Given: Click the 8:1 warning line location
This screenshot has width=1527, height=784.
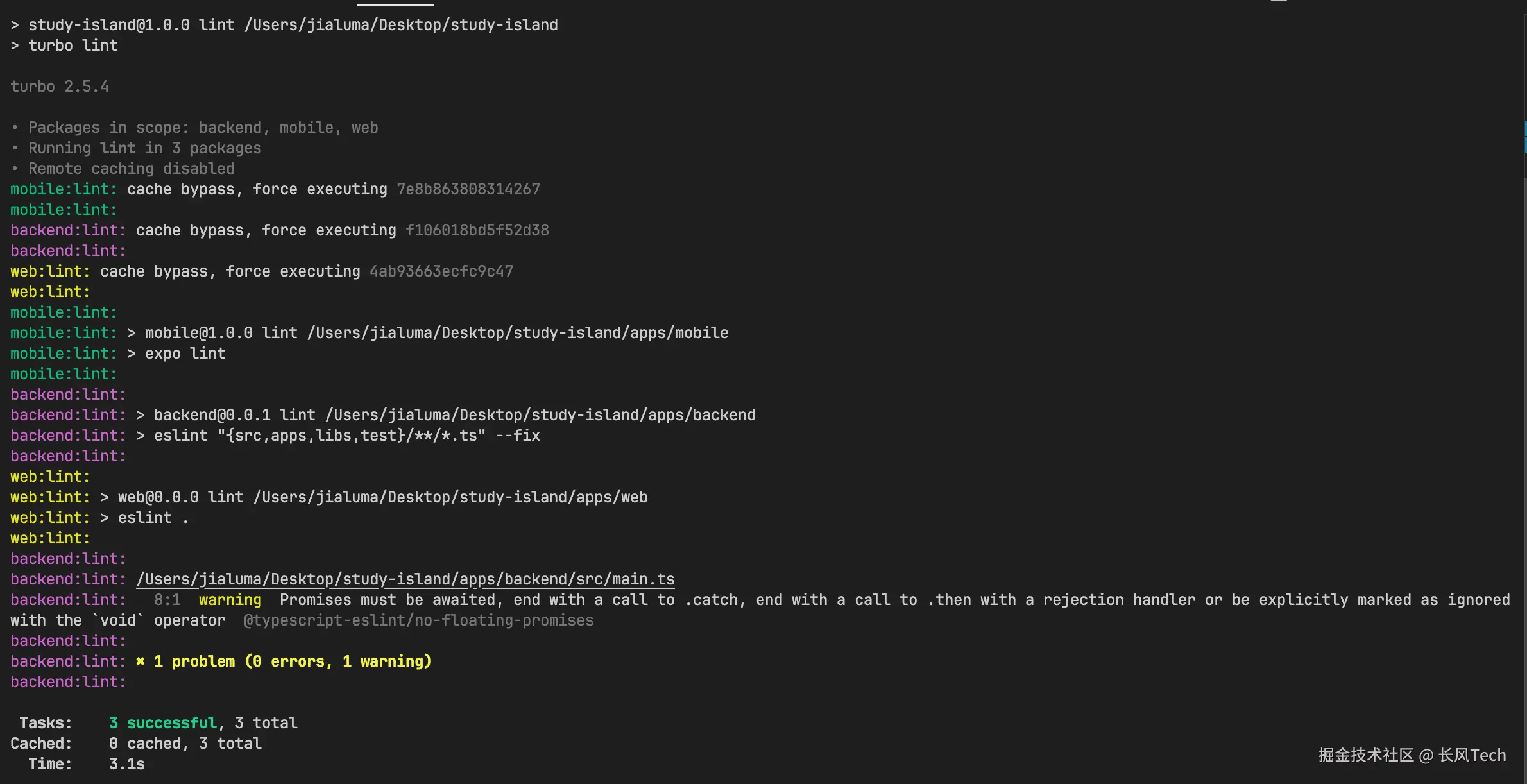Looking at the screenshot, I should [167, 600].
